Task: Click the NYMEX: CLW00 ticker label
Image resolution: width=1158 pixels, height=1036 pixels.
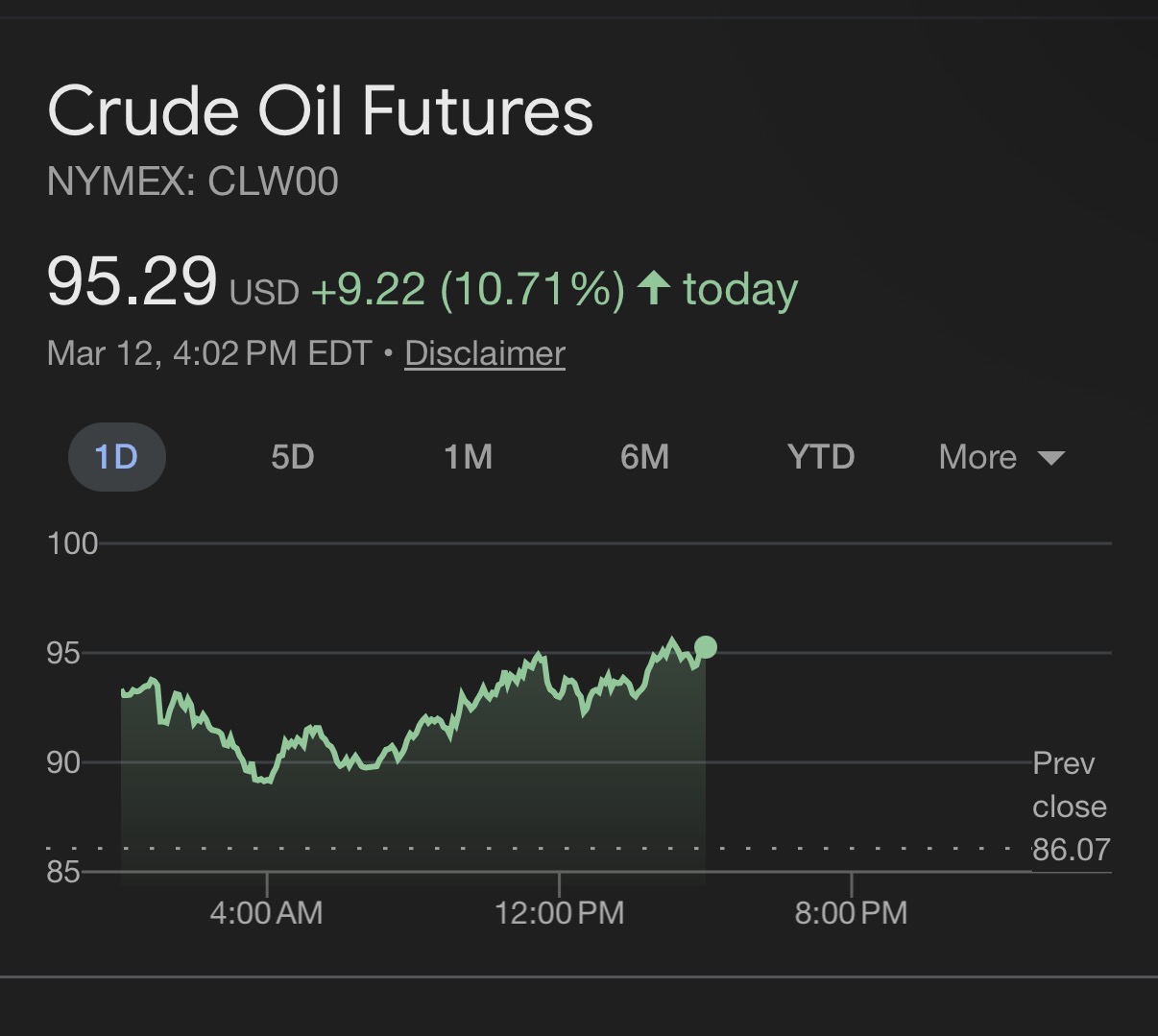Action: click(x=193, y=182)
